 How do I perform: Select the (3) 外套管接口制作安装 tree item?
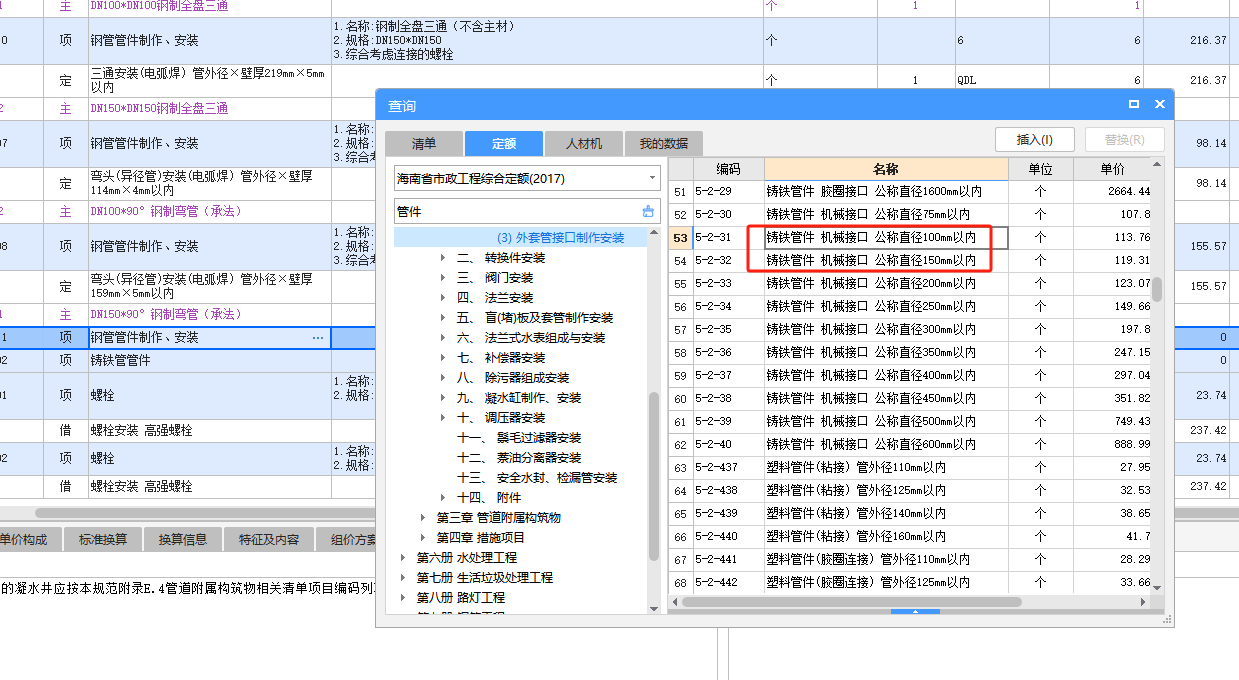coord(560,238)
